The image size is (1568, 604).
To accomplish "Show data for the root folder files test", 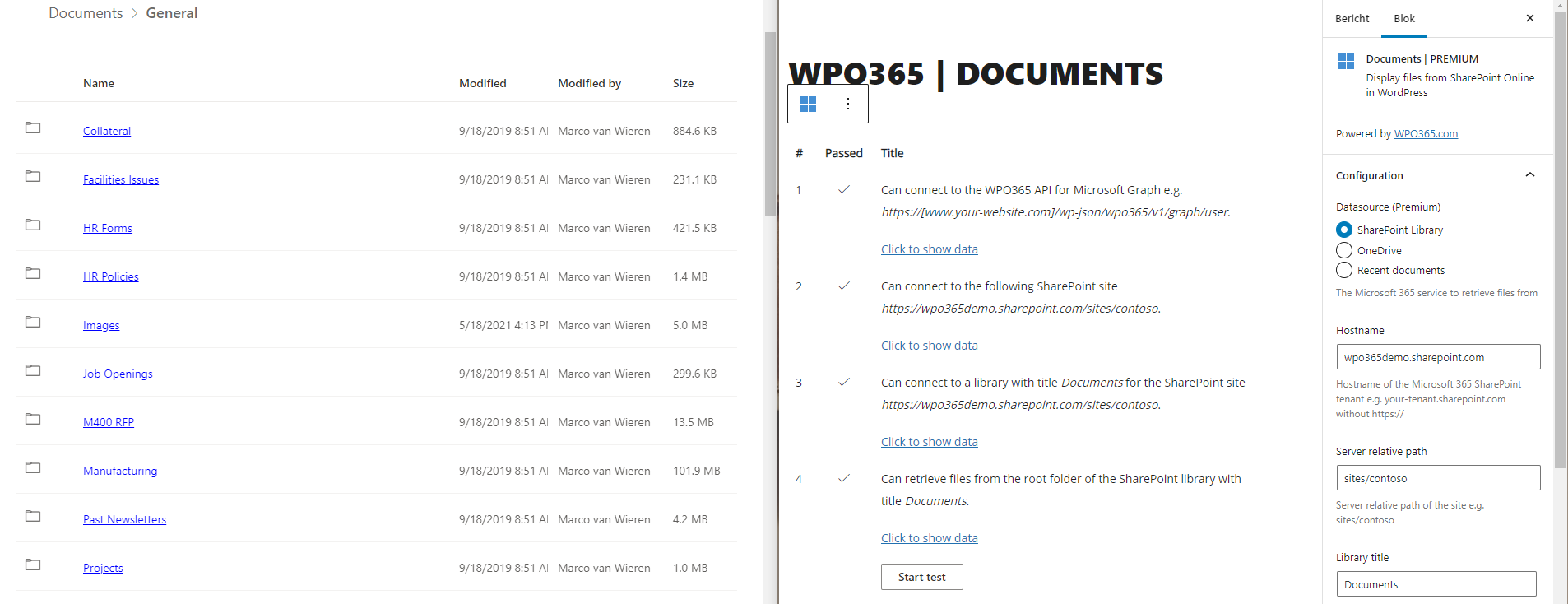I will click(x=930, y=538).
